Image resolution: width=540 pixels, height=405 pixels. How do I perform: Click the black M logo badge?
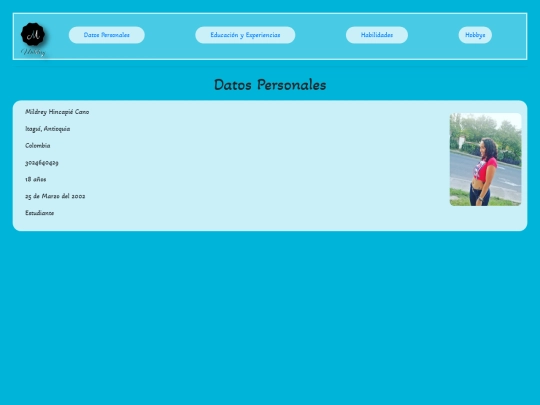33,34
